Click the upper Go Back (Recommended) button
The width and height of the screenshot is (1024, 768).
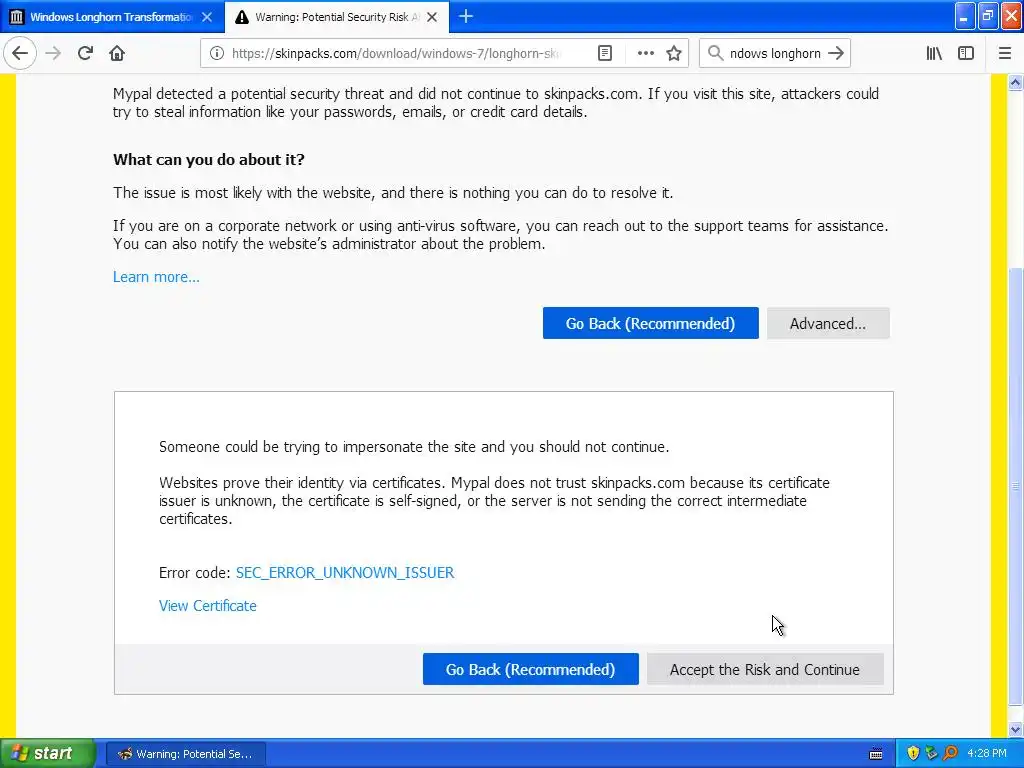point(650,323)
